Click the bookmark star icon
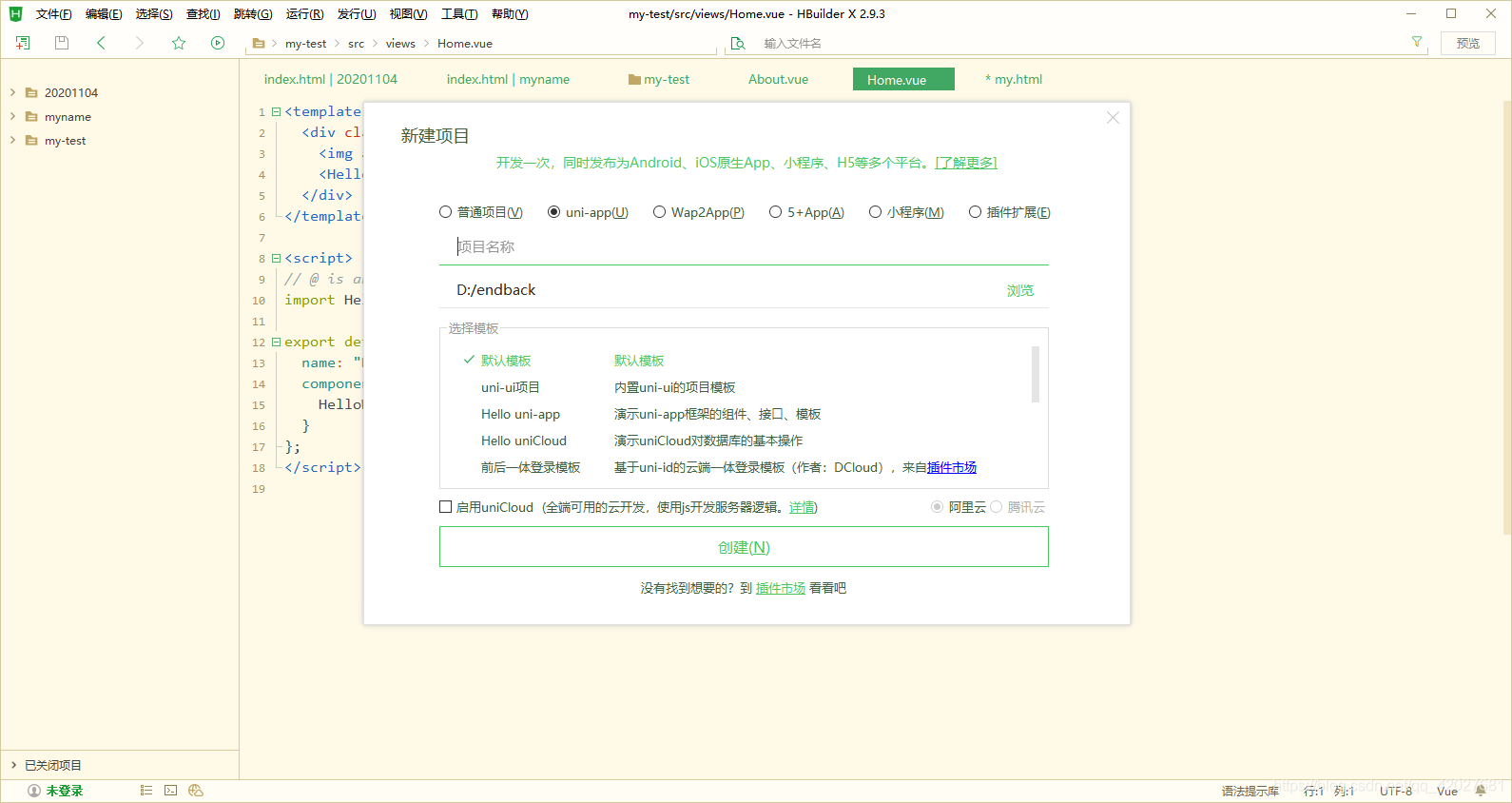The height and width of the screenshot is (803, 1512). 179,43
